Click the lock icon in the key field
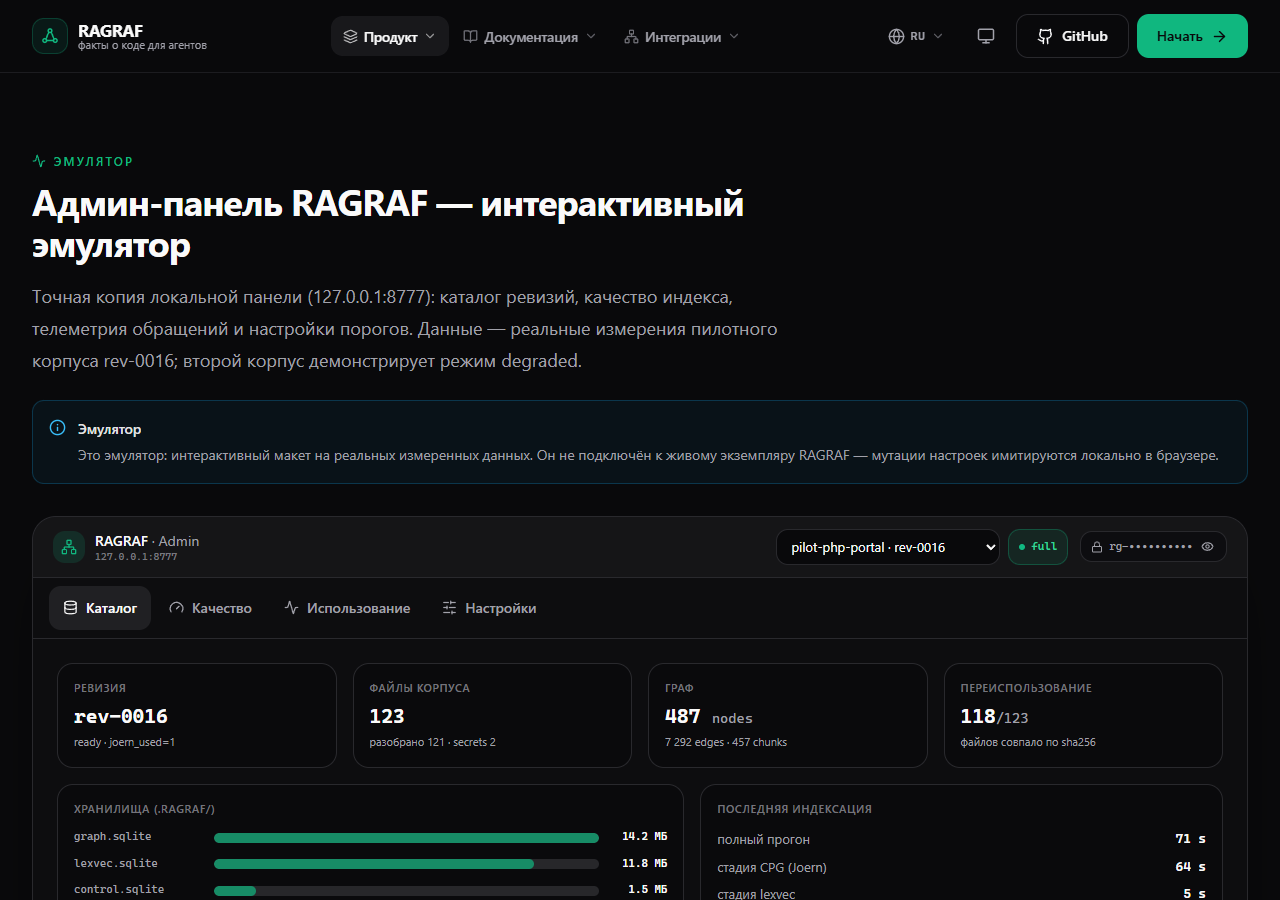1280x900 pixels. pos(1097,548)
